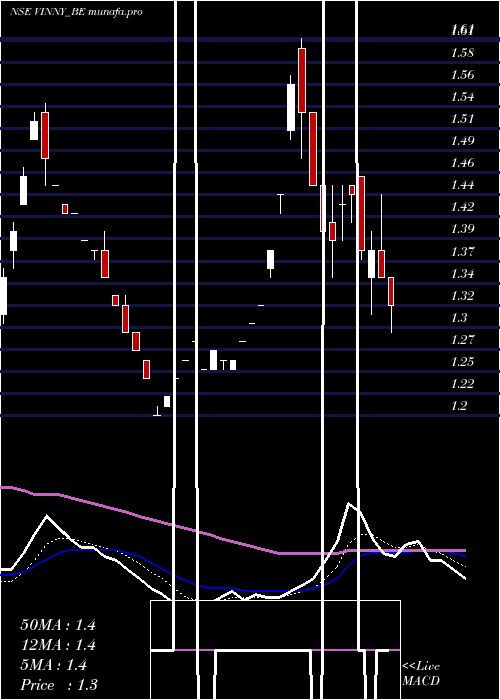Viewport: 500px width, 700px height.
Task: Click the 1.54 price axis label
Action: [462, 97]
